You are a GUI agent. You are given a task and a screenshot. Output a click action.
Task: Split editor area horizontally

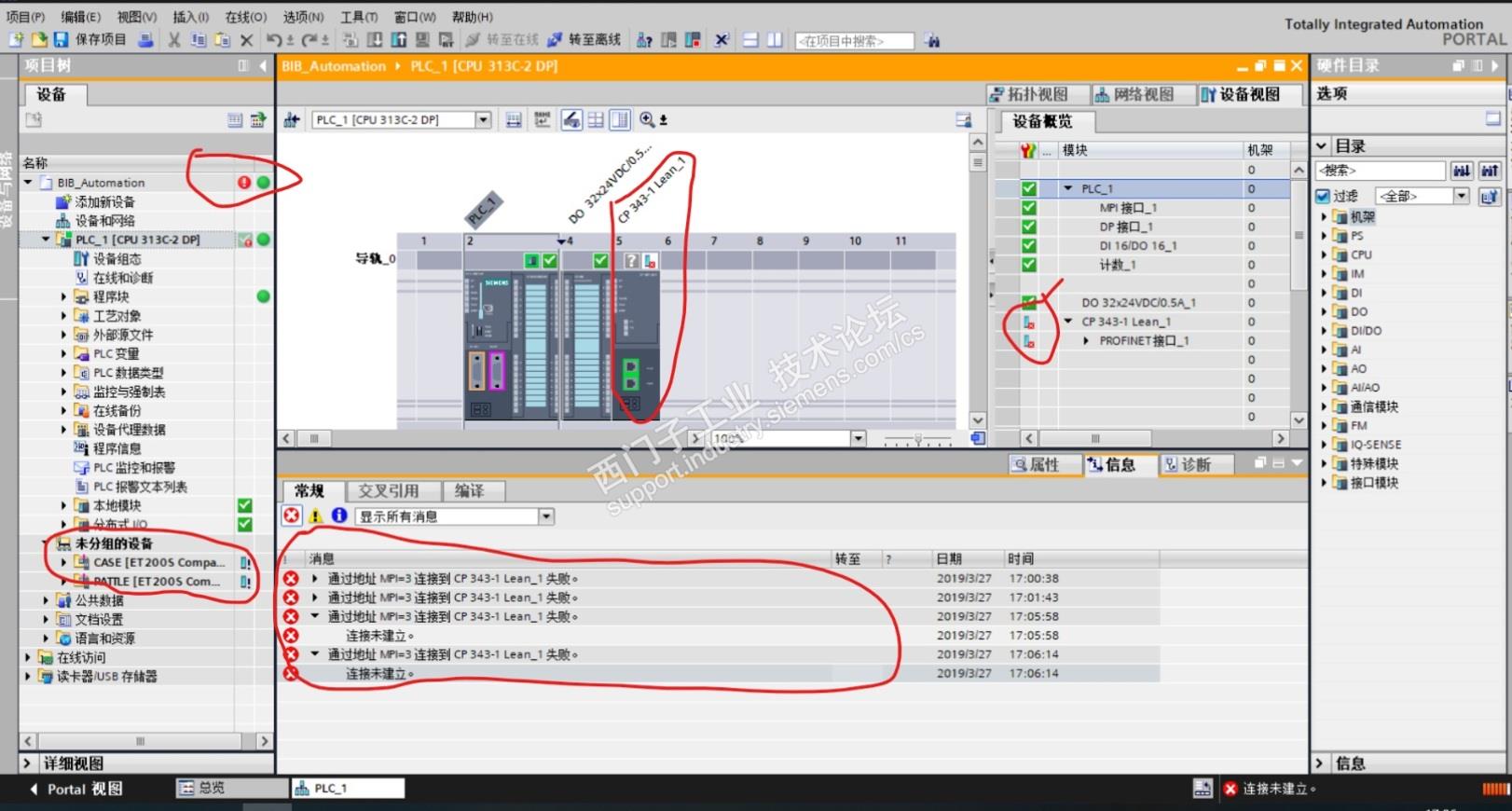pyautogui.click(x=750, y=40)
